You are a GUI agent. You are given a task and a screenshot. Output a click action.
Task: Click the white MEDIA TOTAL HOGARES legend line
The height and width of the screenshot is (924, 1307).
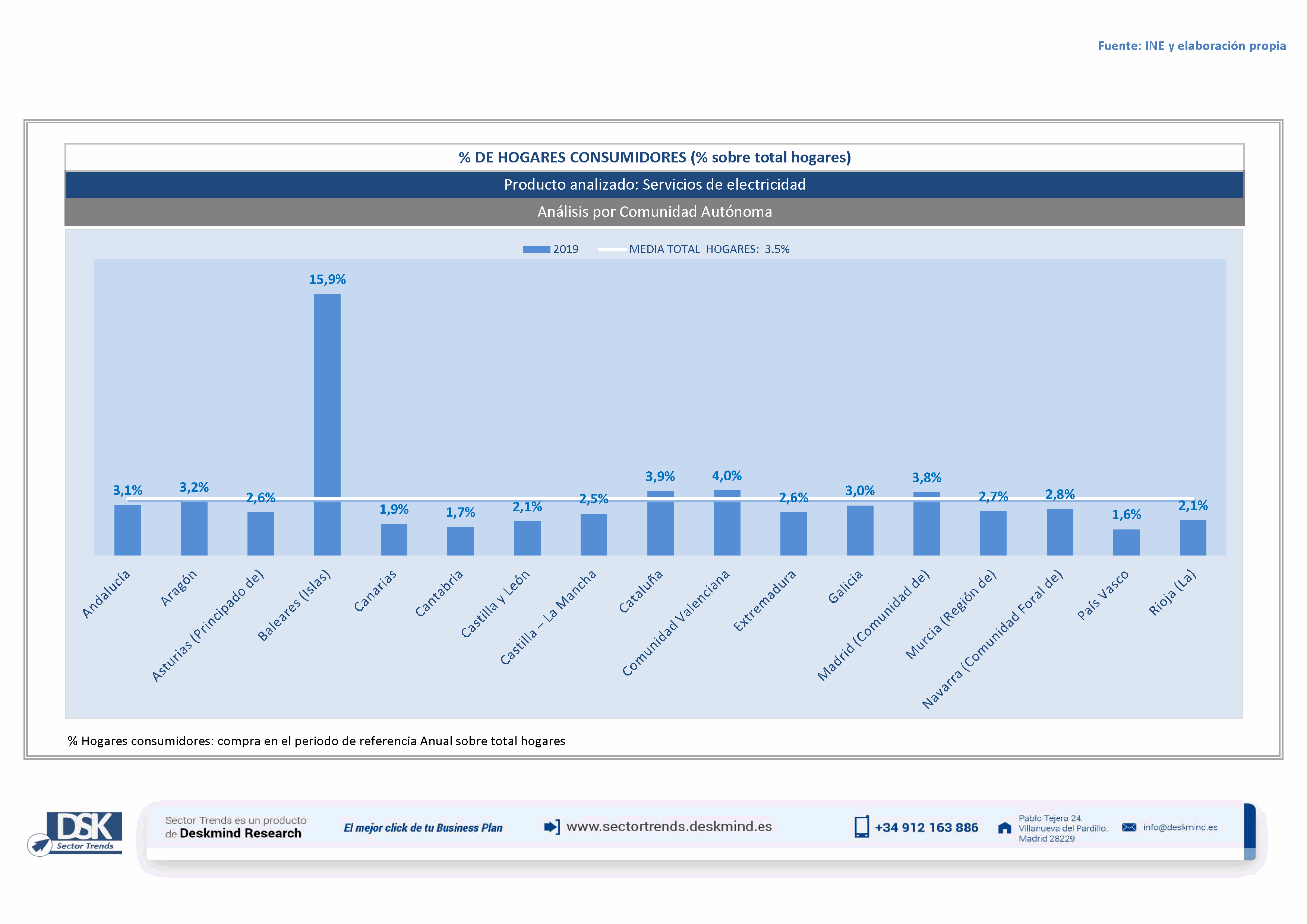(x=612, y=249)
